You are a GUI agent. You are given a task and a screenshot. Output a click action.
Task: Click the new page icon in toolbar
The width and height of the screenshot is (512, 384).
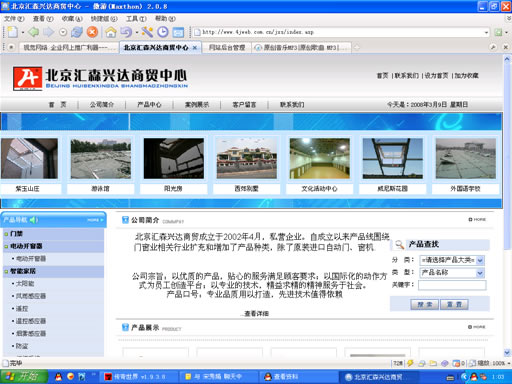tap(12, 32)
